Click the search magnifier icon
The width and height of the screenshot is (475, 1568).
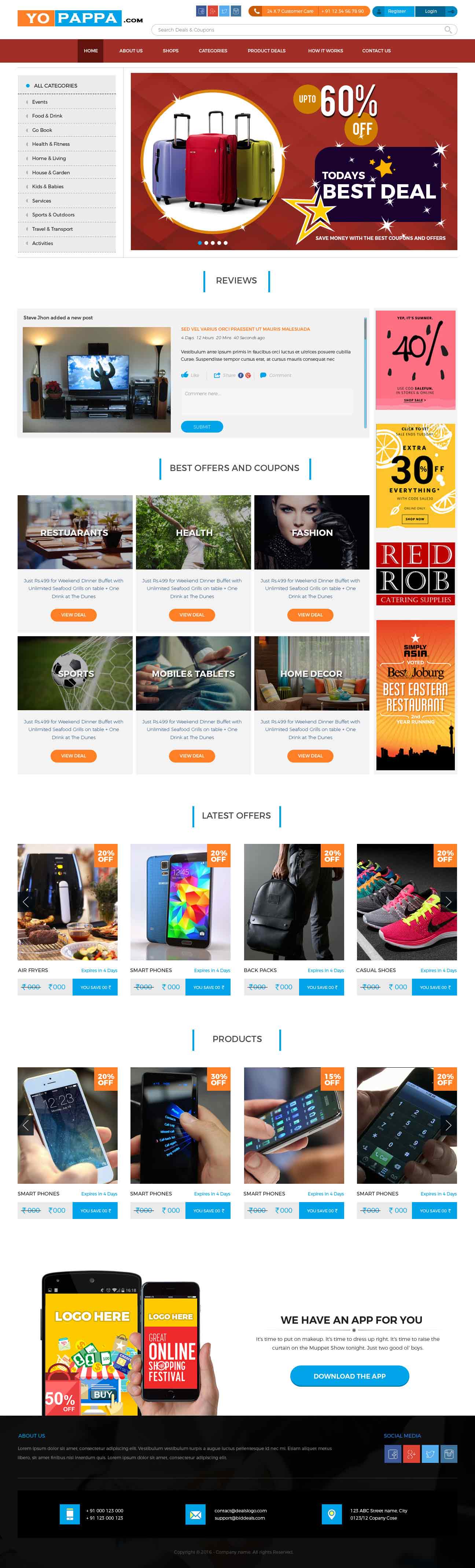click(x=448, y=30)
